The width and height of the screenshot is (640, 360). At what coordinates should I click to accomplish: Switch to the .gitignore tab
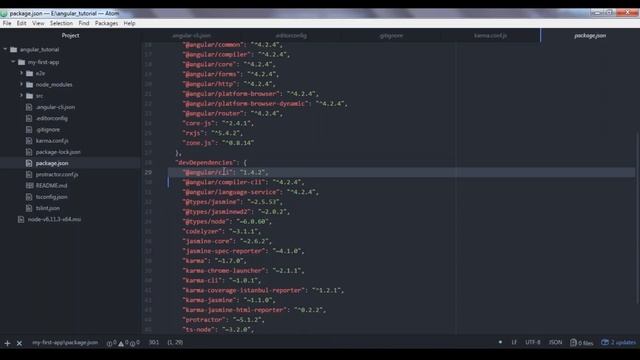point(391,36)
